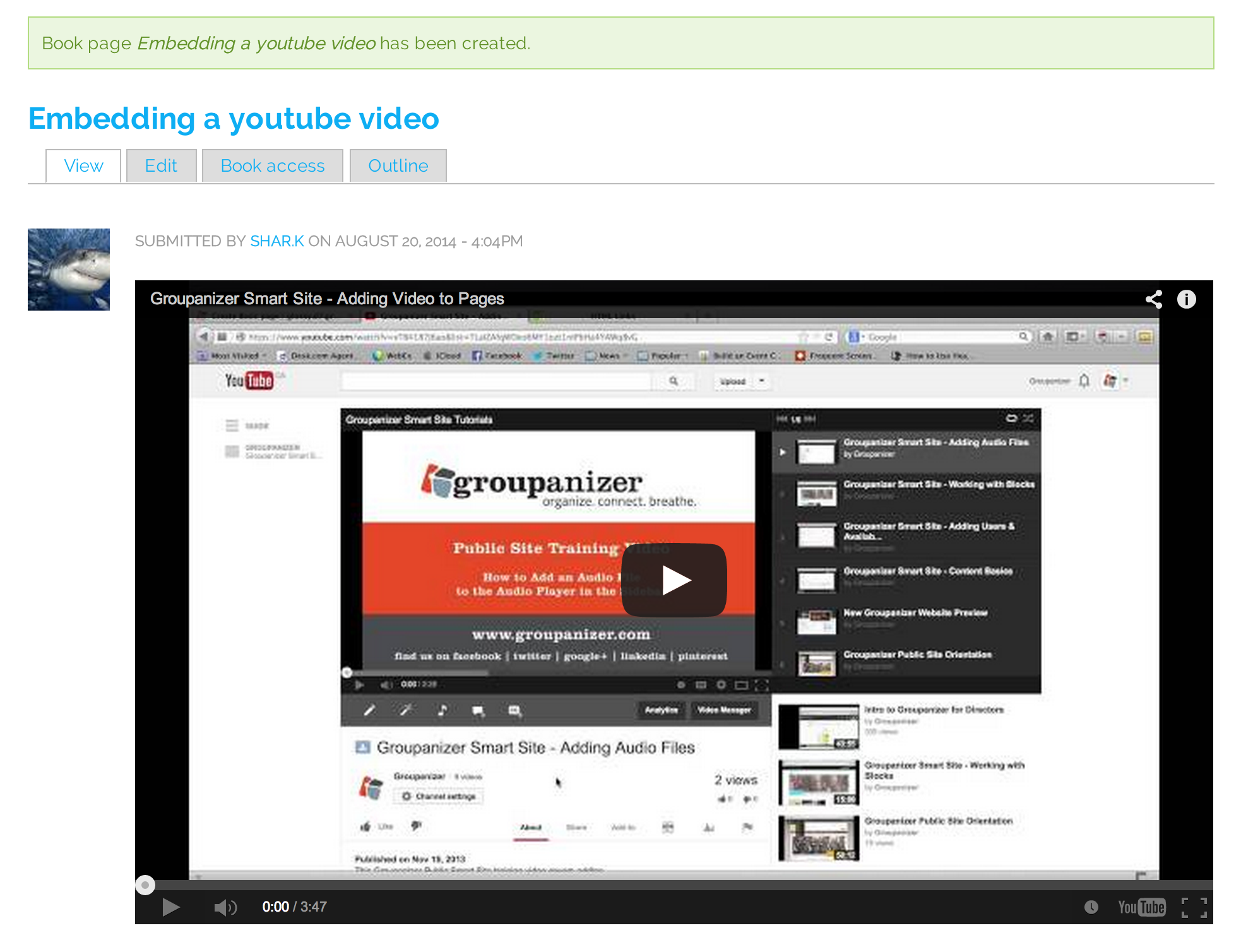Click the 0:00 / 3:47 time display

(x=294, y=907)
